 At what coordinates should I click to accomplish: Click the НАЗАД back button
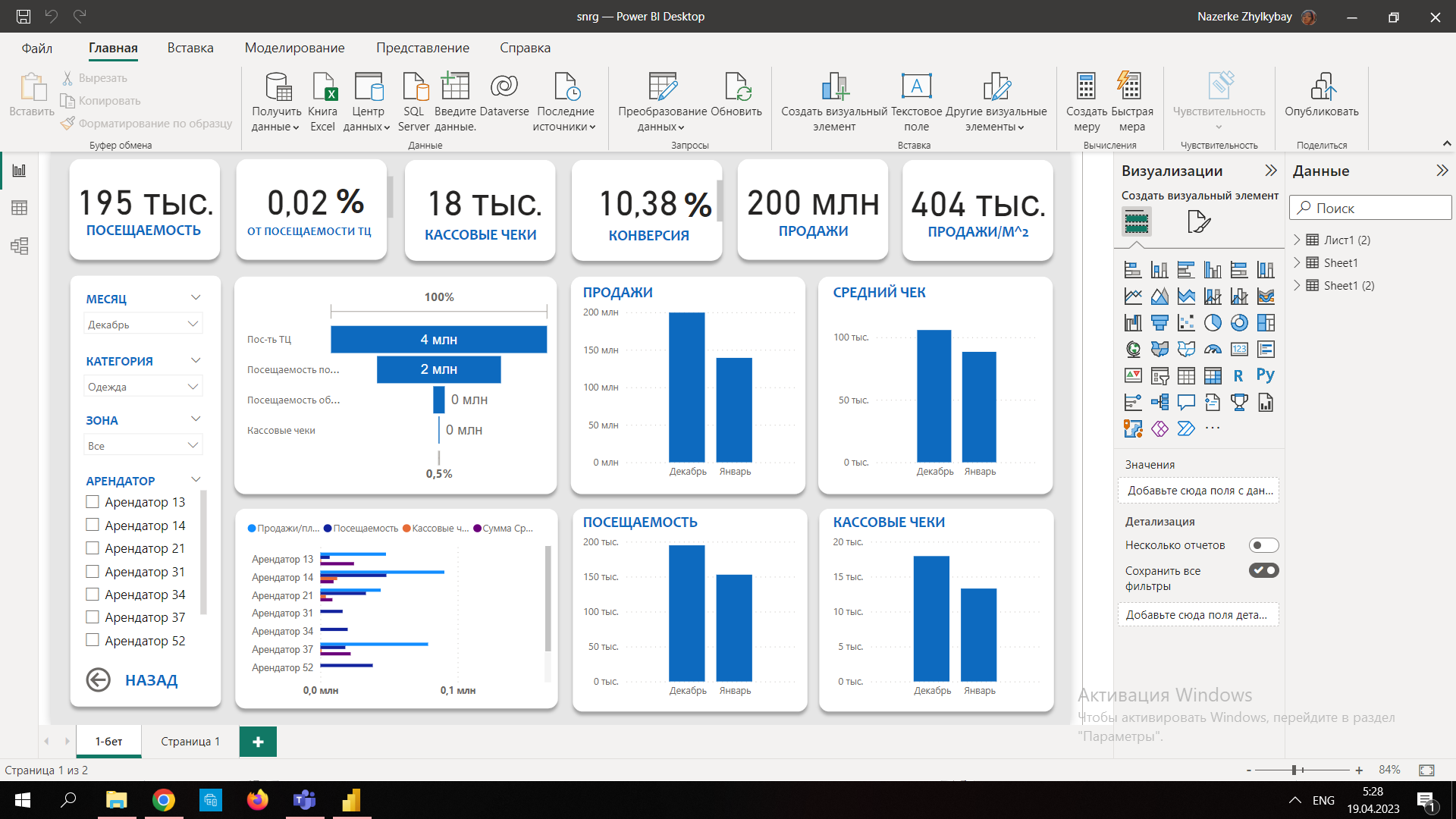coord(98,679)
